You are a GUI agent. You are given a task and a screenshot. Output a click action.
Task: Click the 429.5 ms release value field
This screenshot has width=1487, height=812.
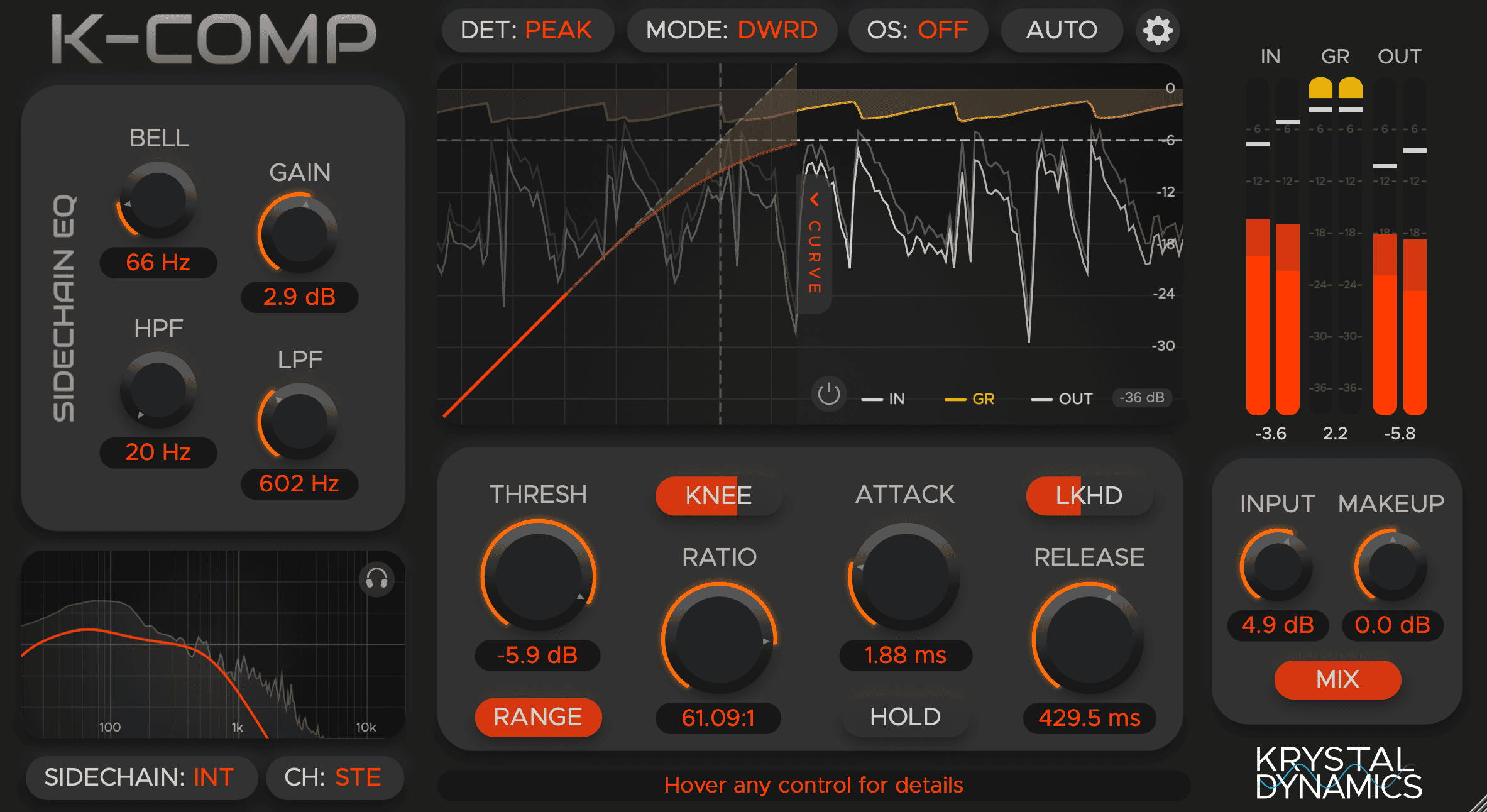tap(1089, 718)
